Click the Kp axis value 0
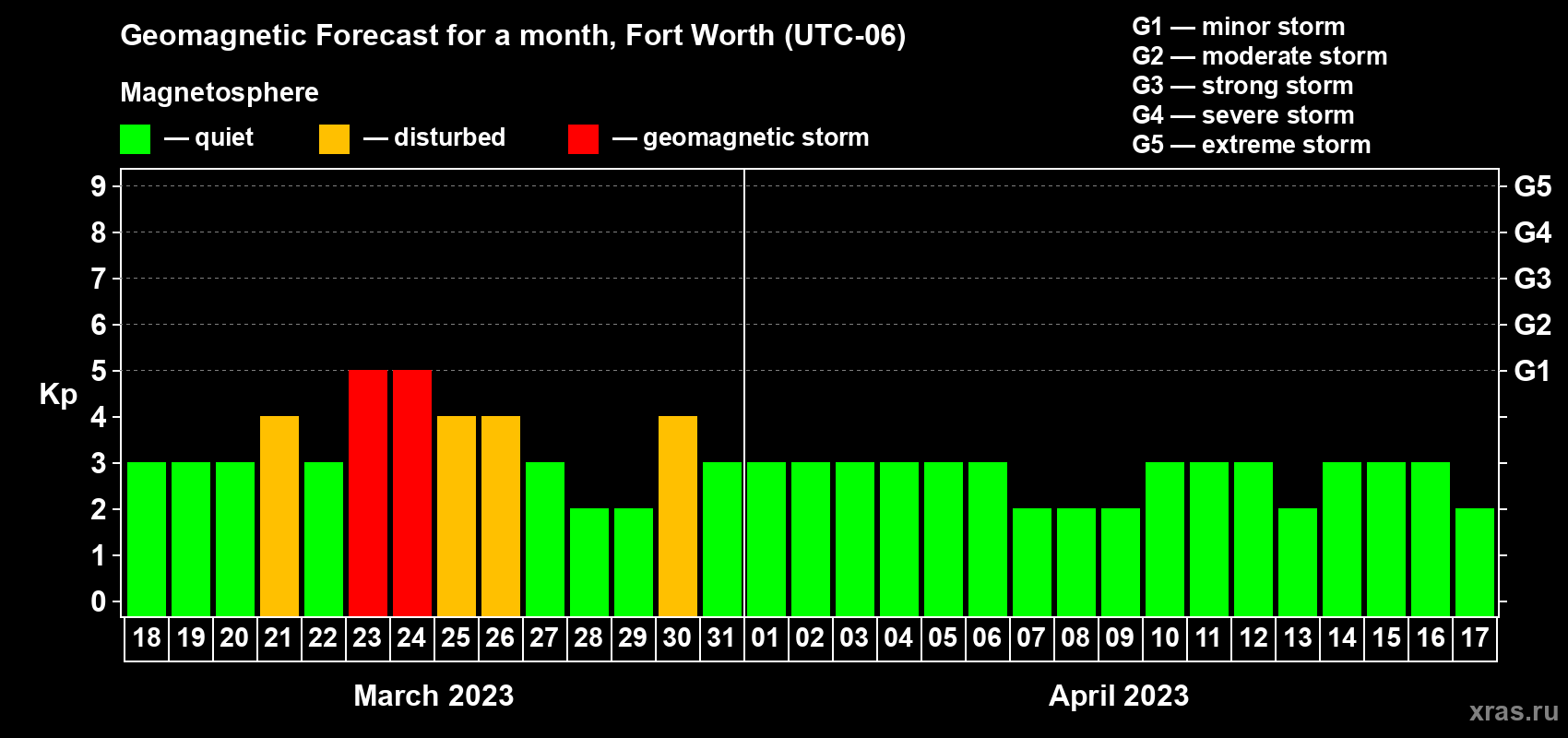This screenshot has height=738, width=1568. point(99,601)
